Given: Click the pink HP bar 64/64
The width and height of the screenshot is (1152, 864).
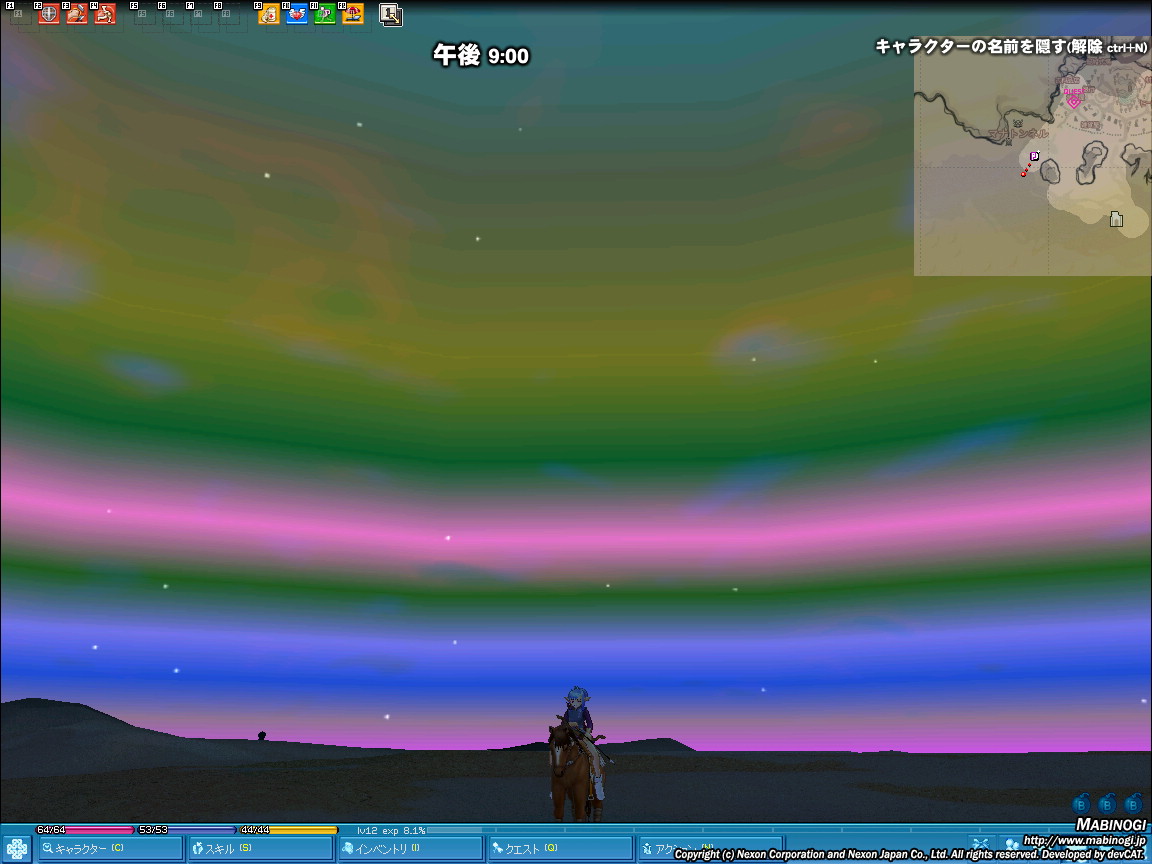Looking at the screenshot, I should (86, 830).
